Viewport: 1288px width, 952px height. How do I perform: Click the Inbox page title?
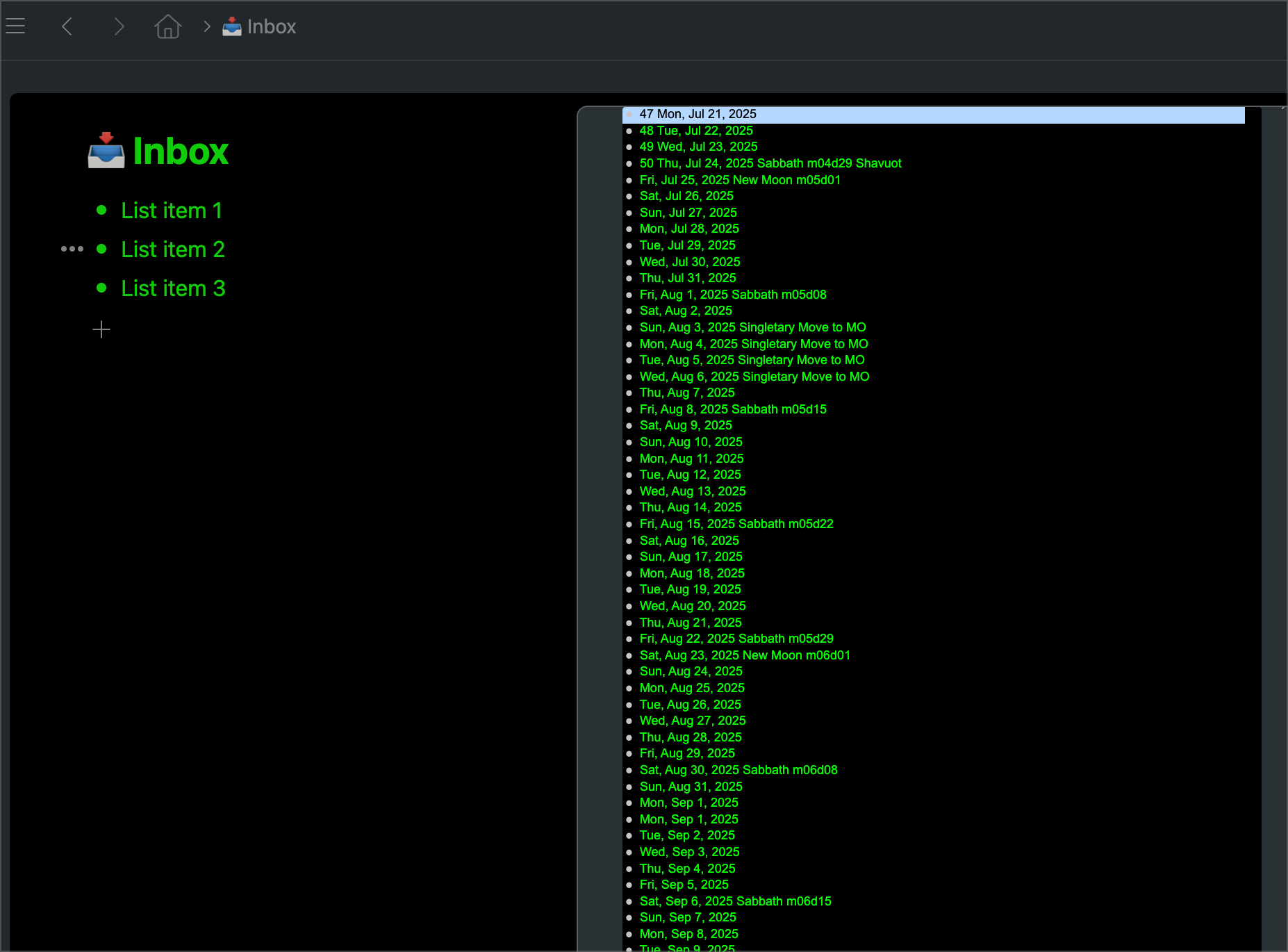tap(180, 151)
